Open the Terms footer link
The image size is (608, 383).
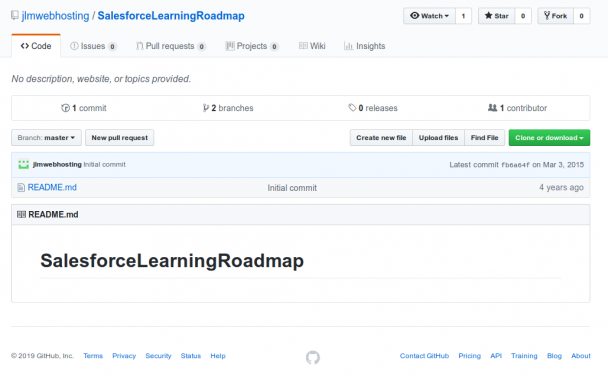pos(93,355)
